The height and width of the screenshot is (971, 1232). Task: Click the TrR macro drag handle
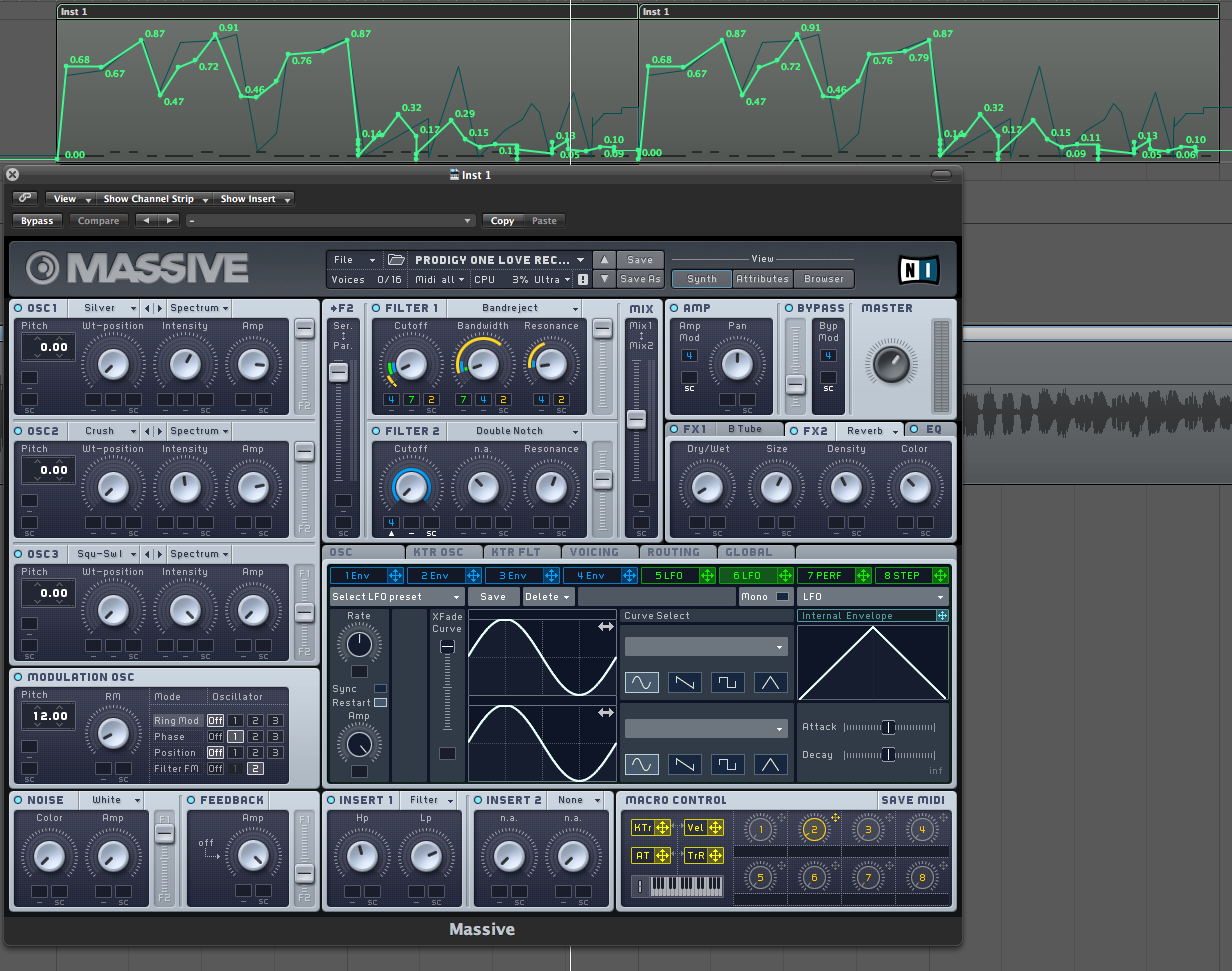click(x=714, y=856)
